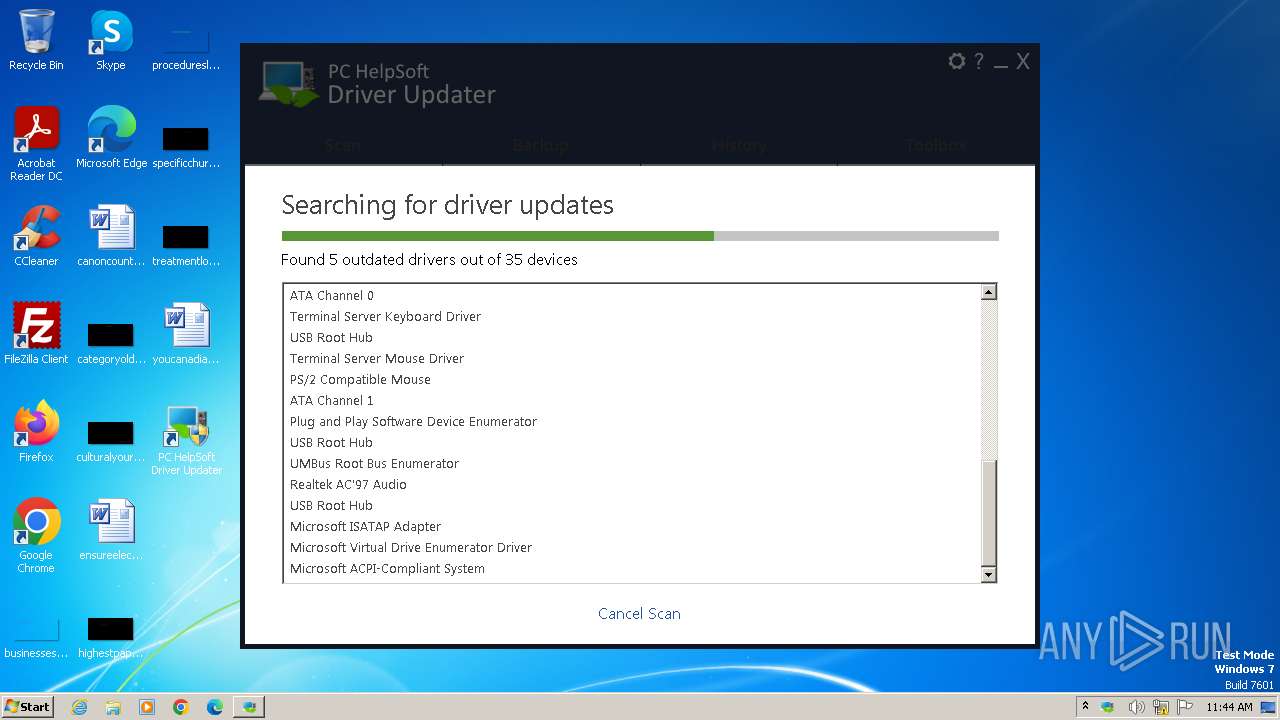Image resolution: width=1280 pixels, height=720 pixels.
Task: Select PS/2 Compatible Mouse row
Action: (632, 380)
